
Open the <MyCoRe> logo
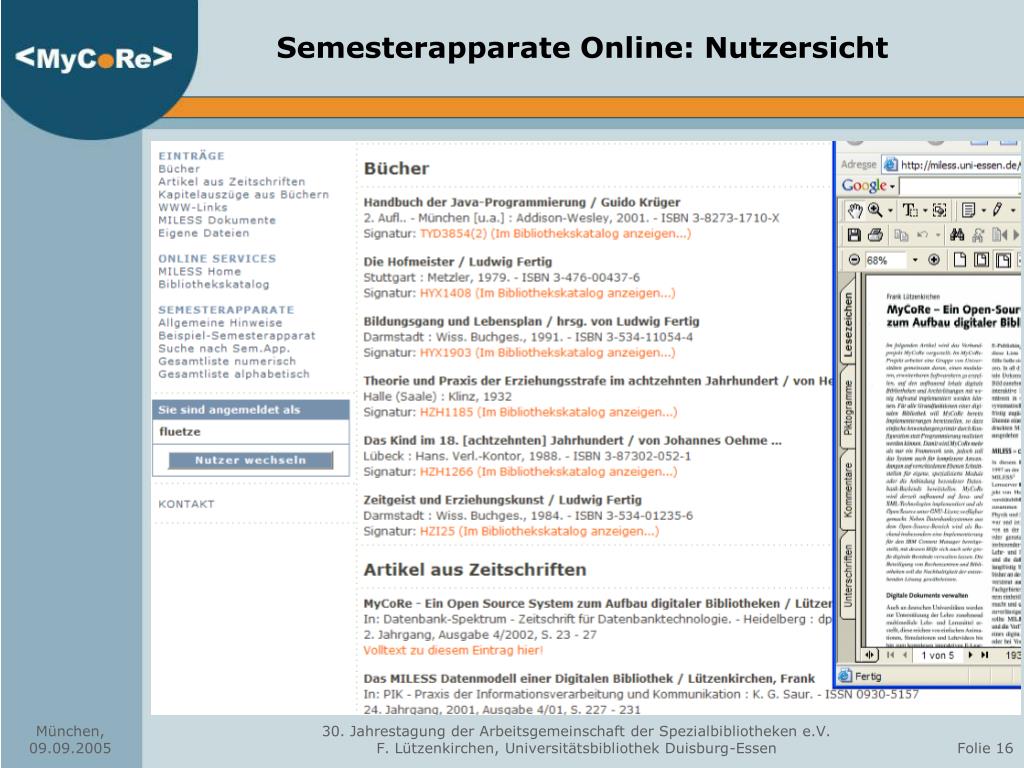(94, 58)
